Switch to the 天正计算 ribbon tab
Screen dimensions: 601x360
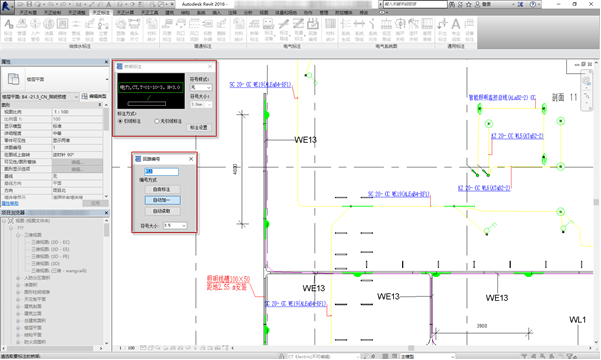coord(125,13)
